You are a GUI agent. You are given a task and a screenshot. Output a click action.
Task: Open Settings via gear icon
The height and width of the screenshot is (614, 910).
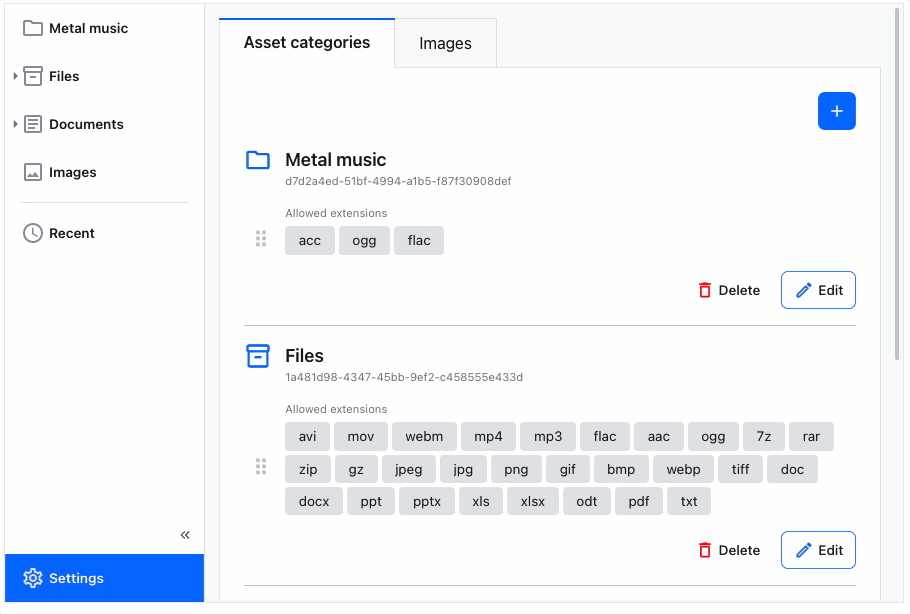(33, 578)
